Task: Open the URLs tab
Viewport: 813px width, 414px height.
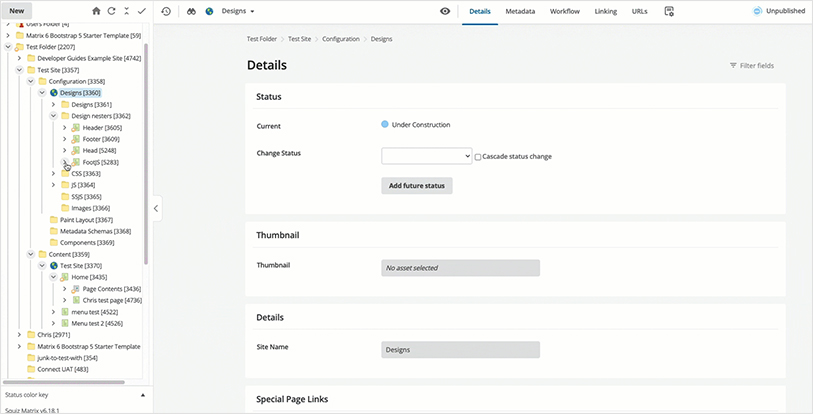Action: coord(639,11)
